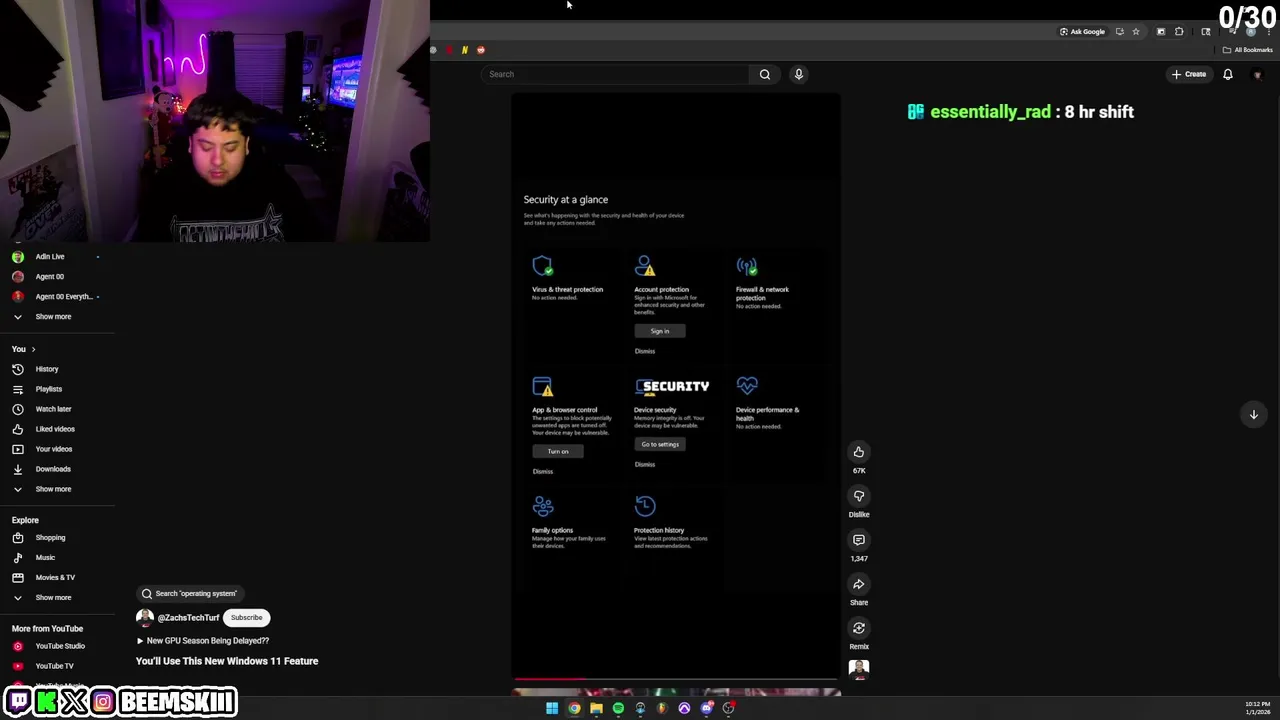This screenshot has width=1280, height=720.
Task: Open Windows Start menu
Action: (552, 708)
